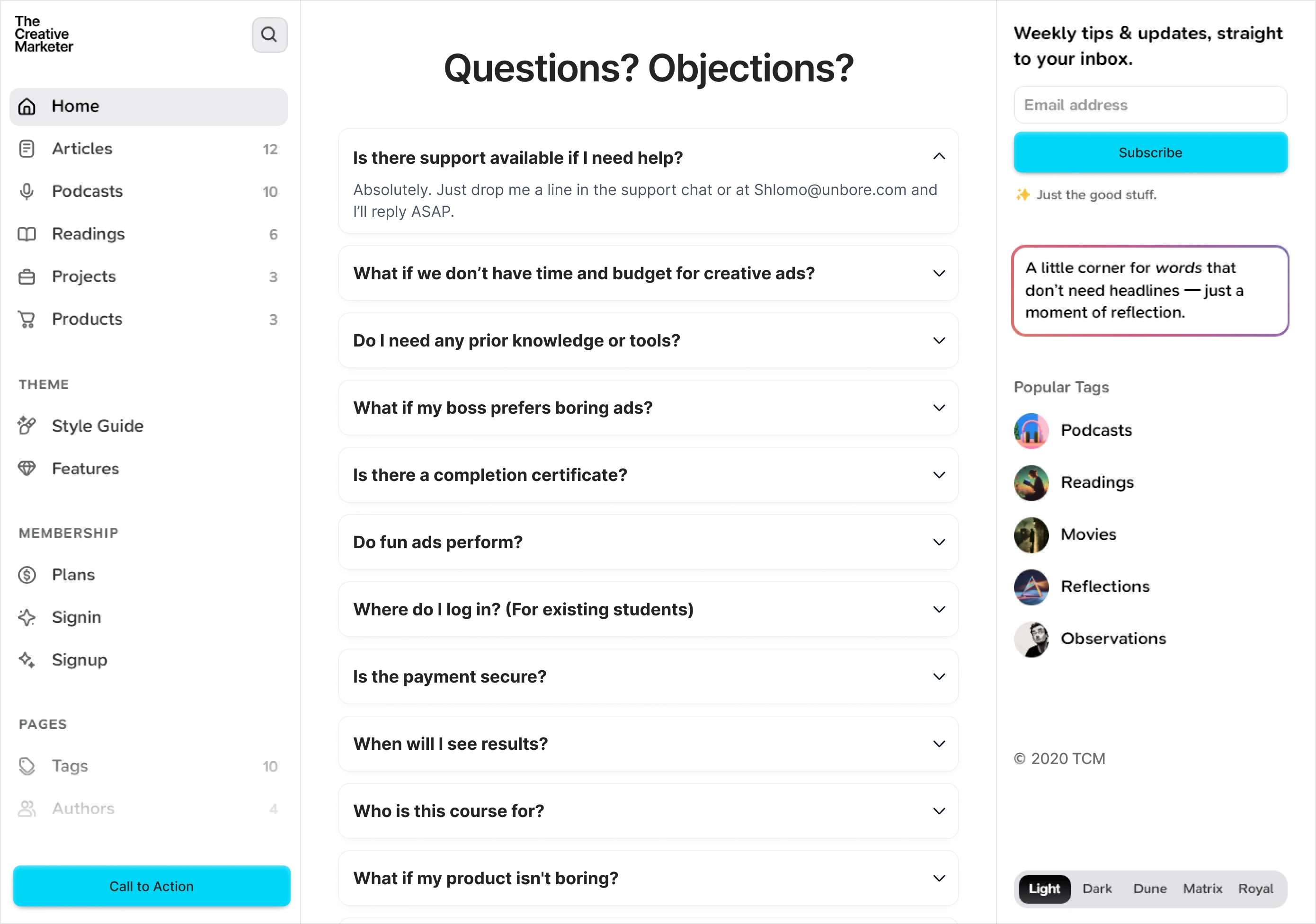Click the Reflections tag thumbnail
Viewport: 1316px width, 924px height.
coord(1031,587)
